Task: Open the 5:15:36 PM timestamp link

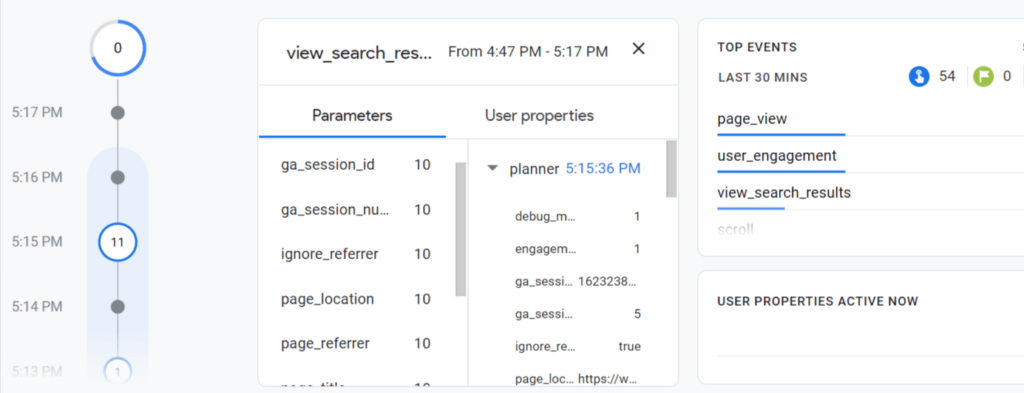Action: 603,169
